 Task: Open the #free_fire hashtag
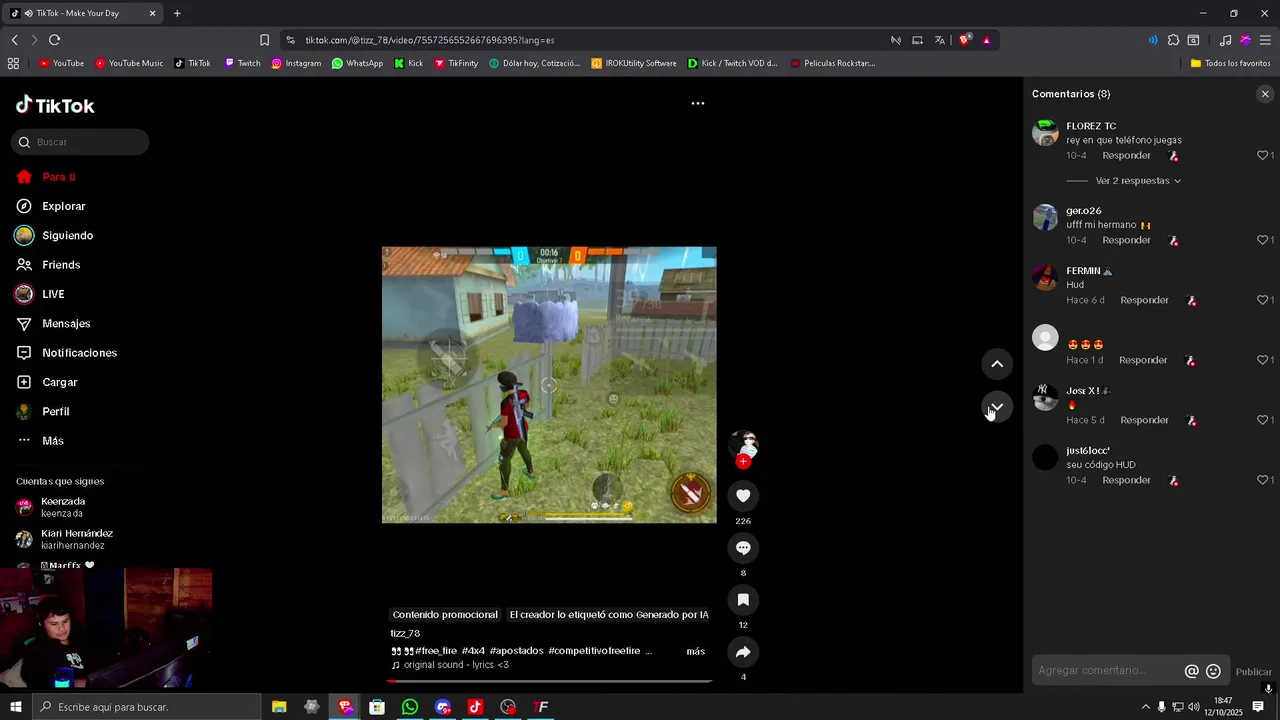(437, 651)
